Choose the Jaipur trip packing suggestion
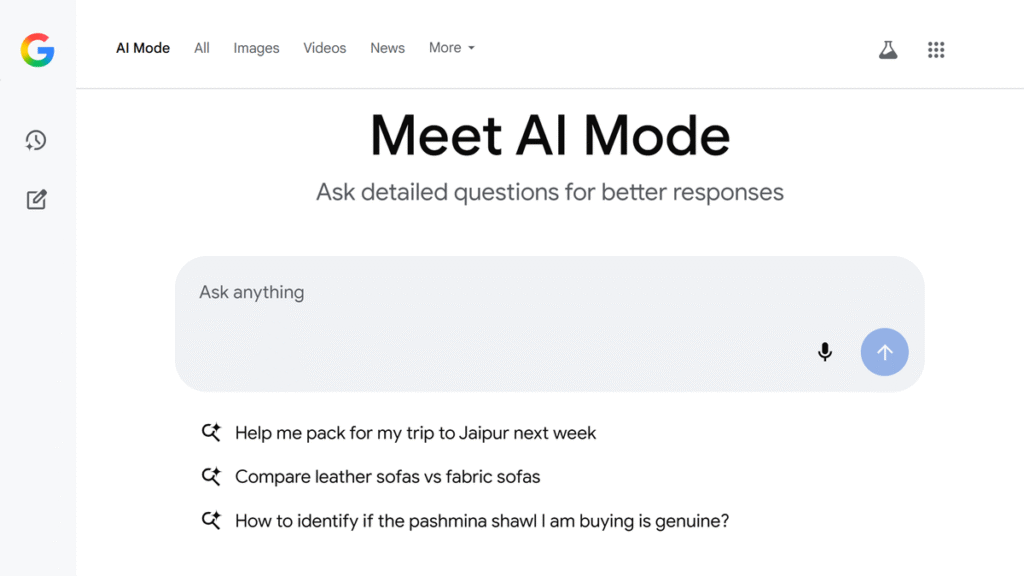1024x576 pixels. 415,433
